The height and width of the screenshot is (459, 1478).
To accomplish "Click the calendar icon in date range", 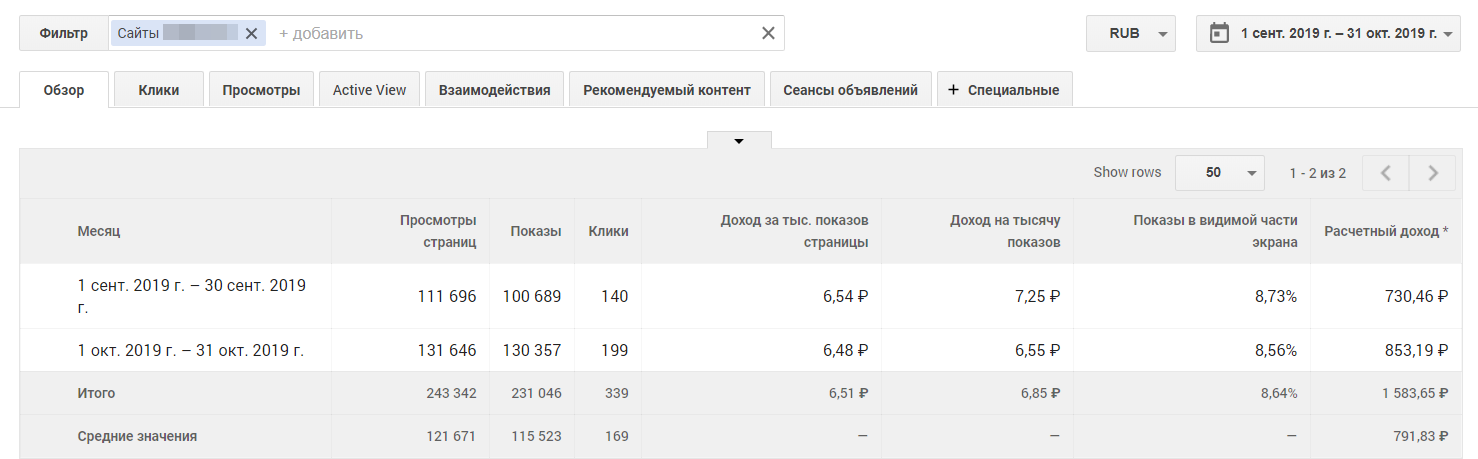I will click(x=1218, y=33).
